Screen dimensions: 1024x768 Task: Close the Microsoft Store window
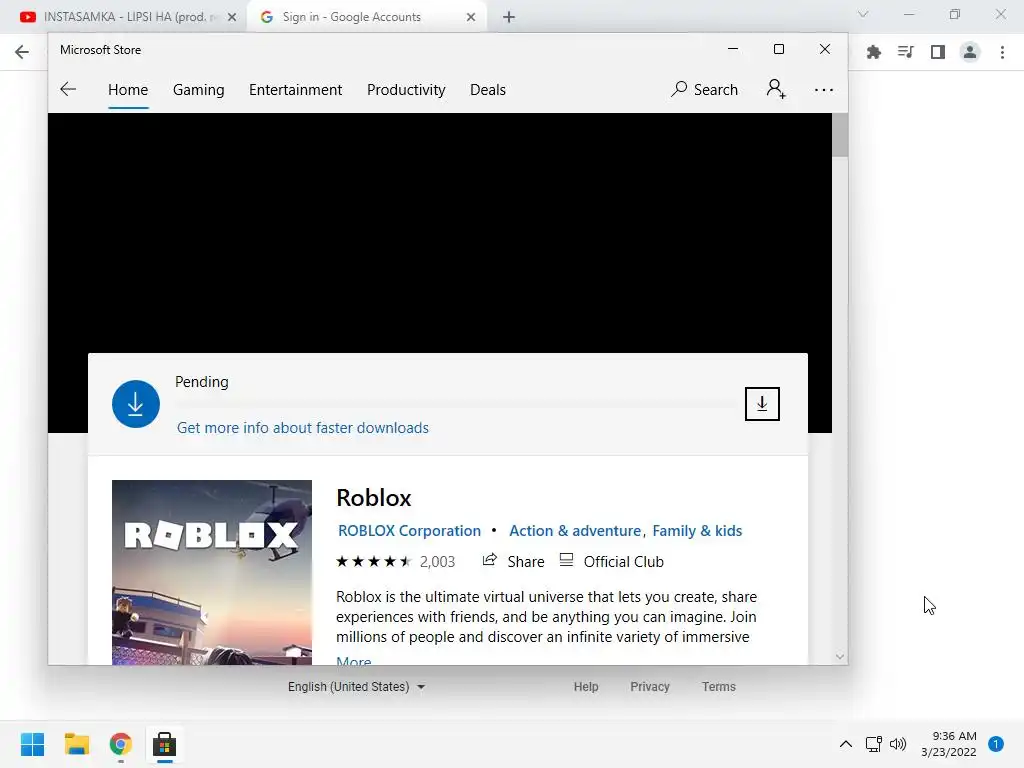(825, 49)
